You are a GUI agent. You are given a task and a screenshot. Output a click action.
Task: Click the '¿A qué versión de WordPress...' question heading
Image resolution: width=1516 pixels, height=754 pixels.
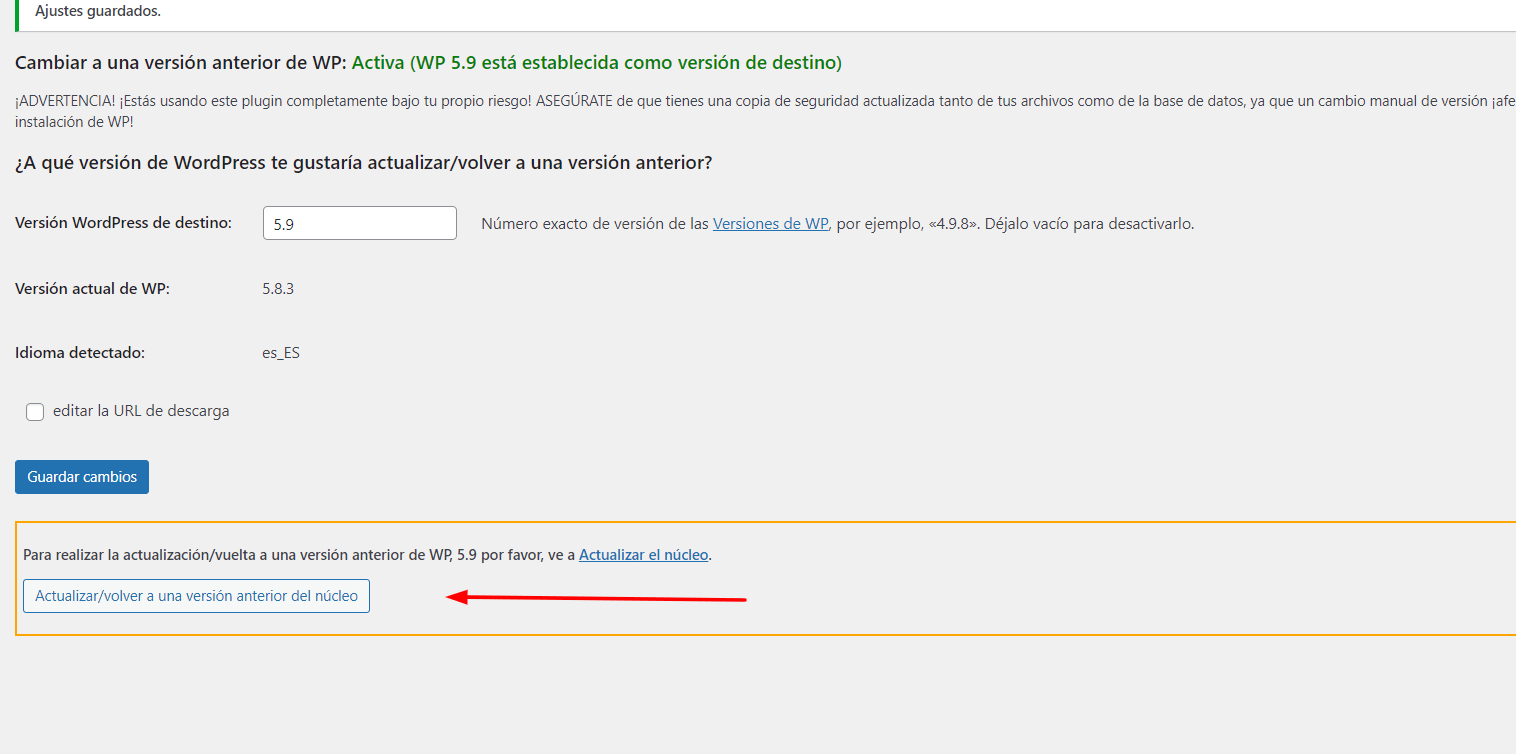point(364,162)
